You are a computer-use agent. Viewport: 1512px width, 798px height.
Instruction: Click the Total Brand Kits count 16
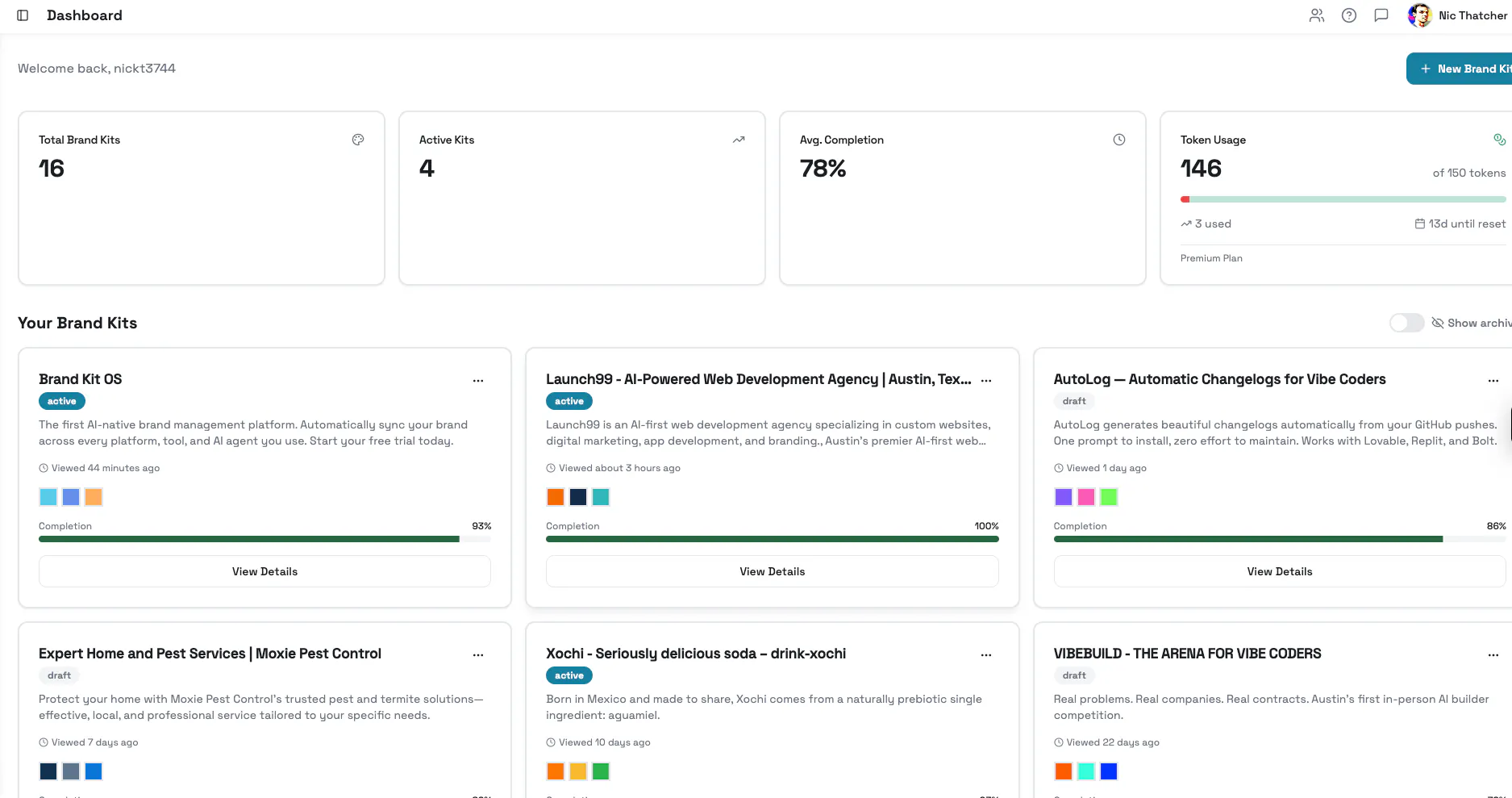point(52,168)
